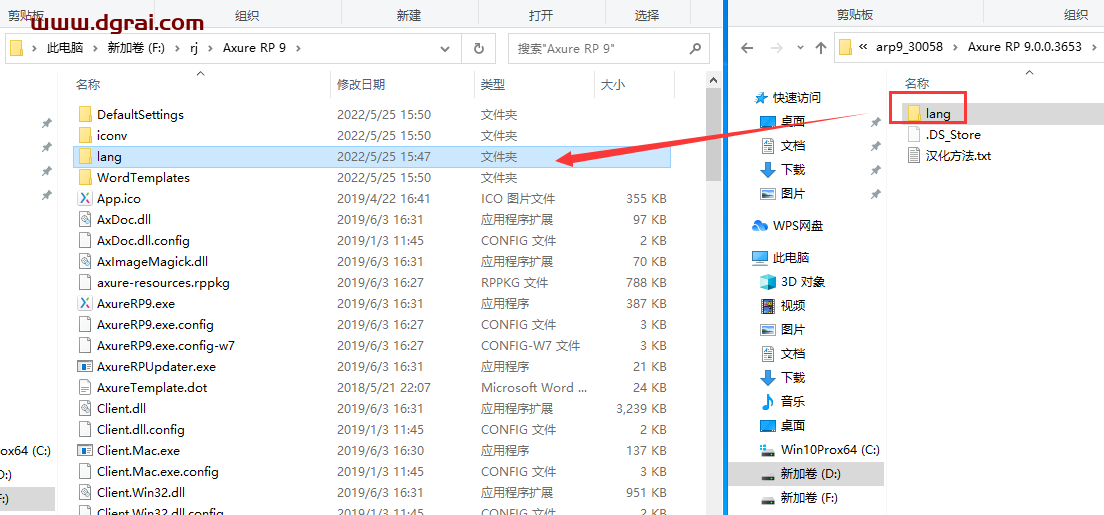This screenshot has height=515, width=1104.
Task: Go back in the right Explorer window
Action: pyautogui.click(x=747, y=48)
